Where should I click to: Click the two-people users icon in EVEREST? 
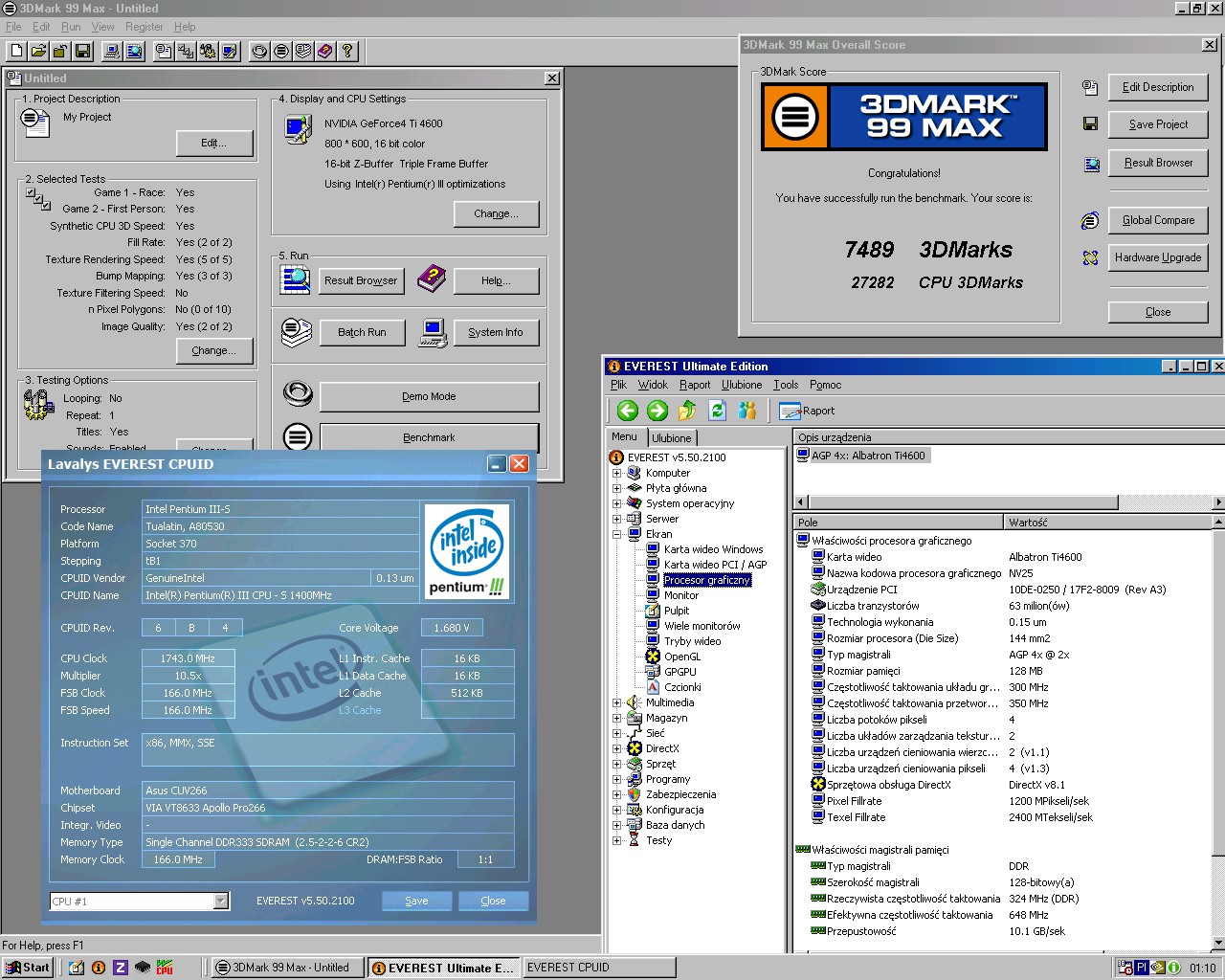click(x=747, y=411)
